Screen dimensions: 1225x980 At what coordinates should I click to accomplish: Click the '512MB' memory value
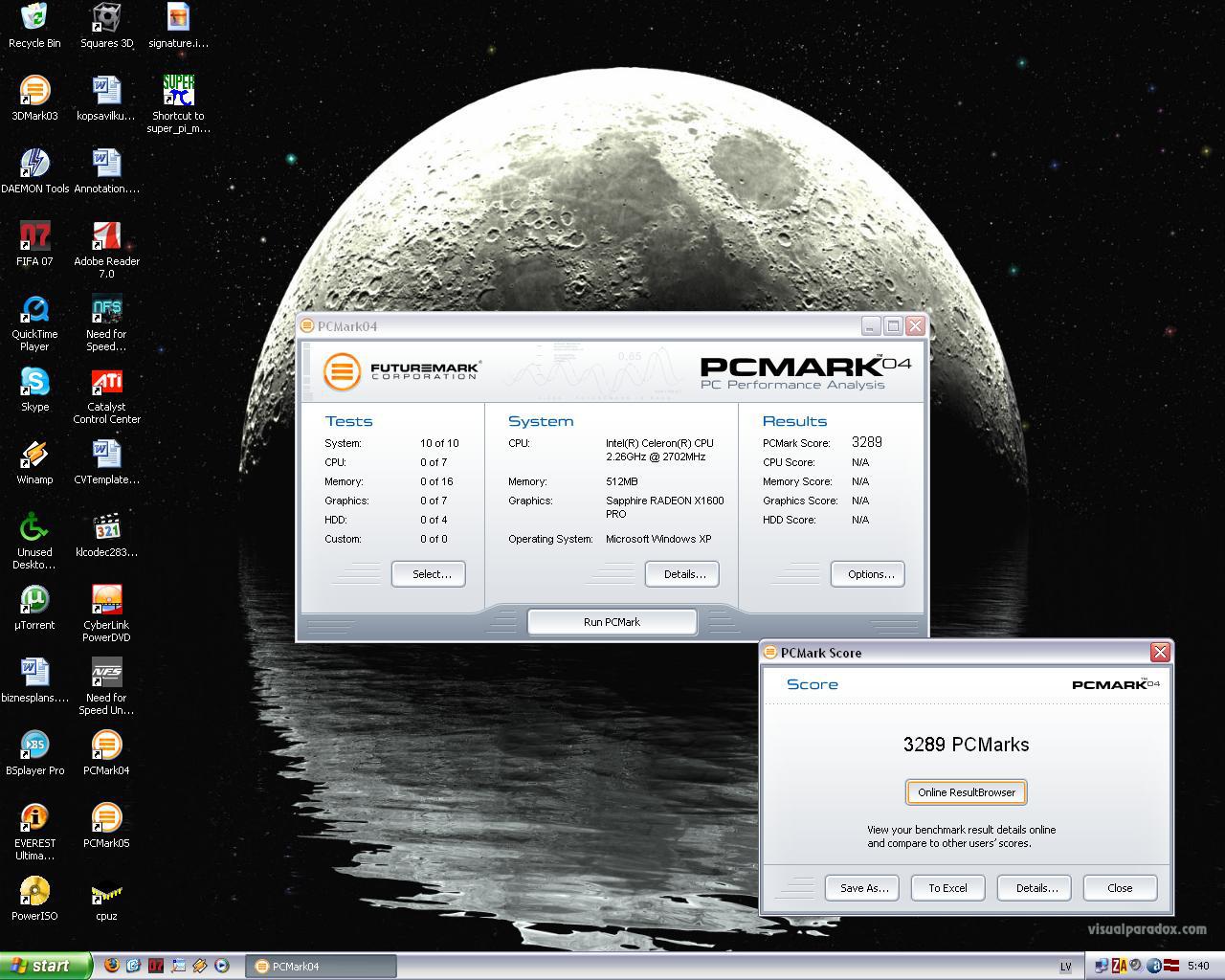pyautogui.click(x=622, y=481)
